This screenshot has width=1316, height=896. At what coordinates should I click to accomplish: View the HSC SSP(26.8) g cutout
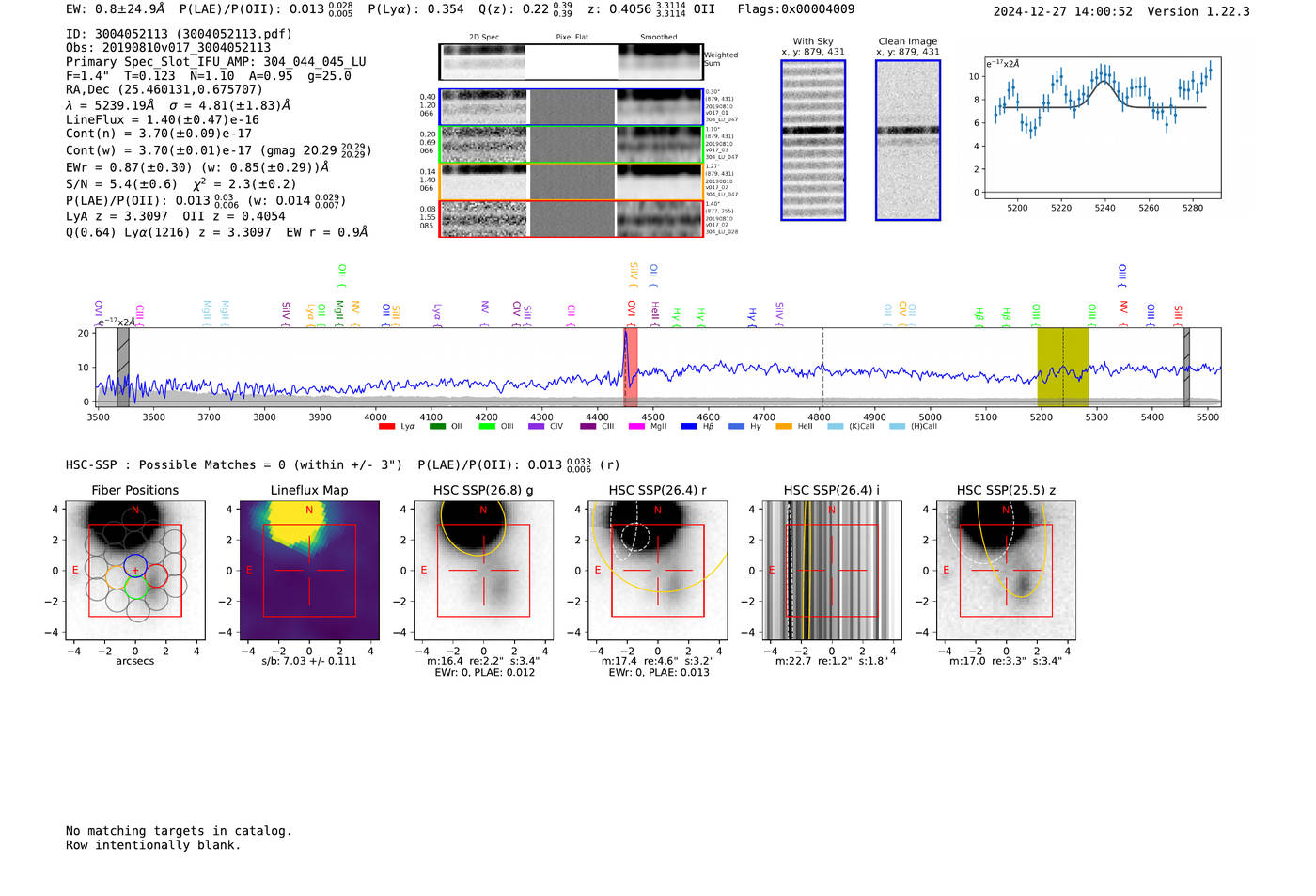(483, 570)
